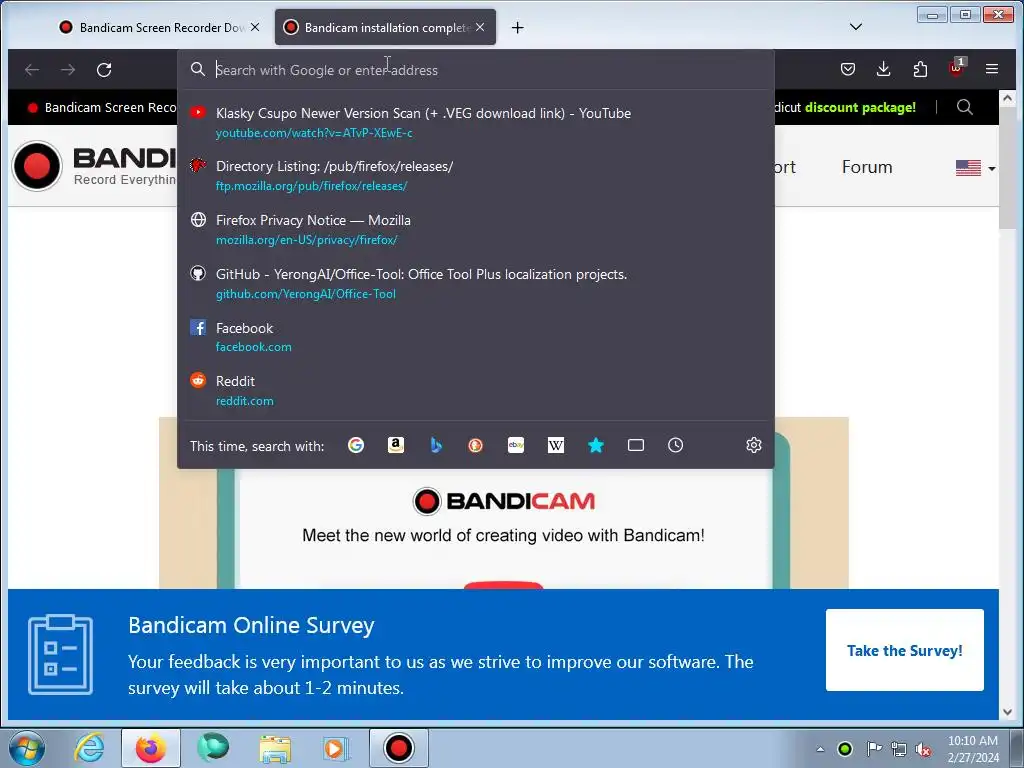The width and height of the screenshot is (1024, 768).
Task: Close the Bandicam Screen Recorder tab
Action: coord(255,27)
